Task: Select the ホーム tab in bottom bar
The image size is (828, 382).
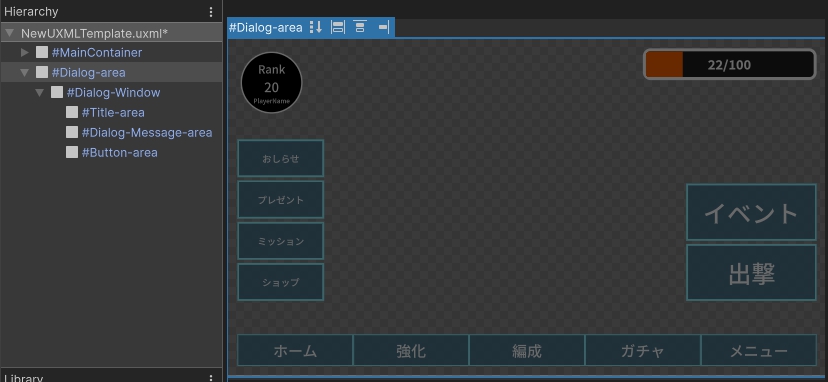Action: [x=295, y=350]
